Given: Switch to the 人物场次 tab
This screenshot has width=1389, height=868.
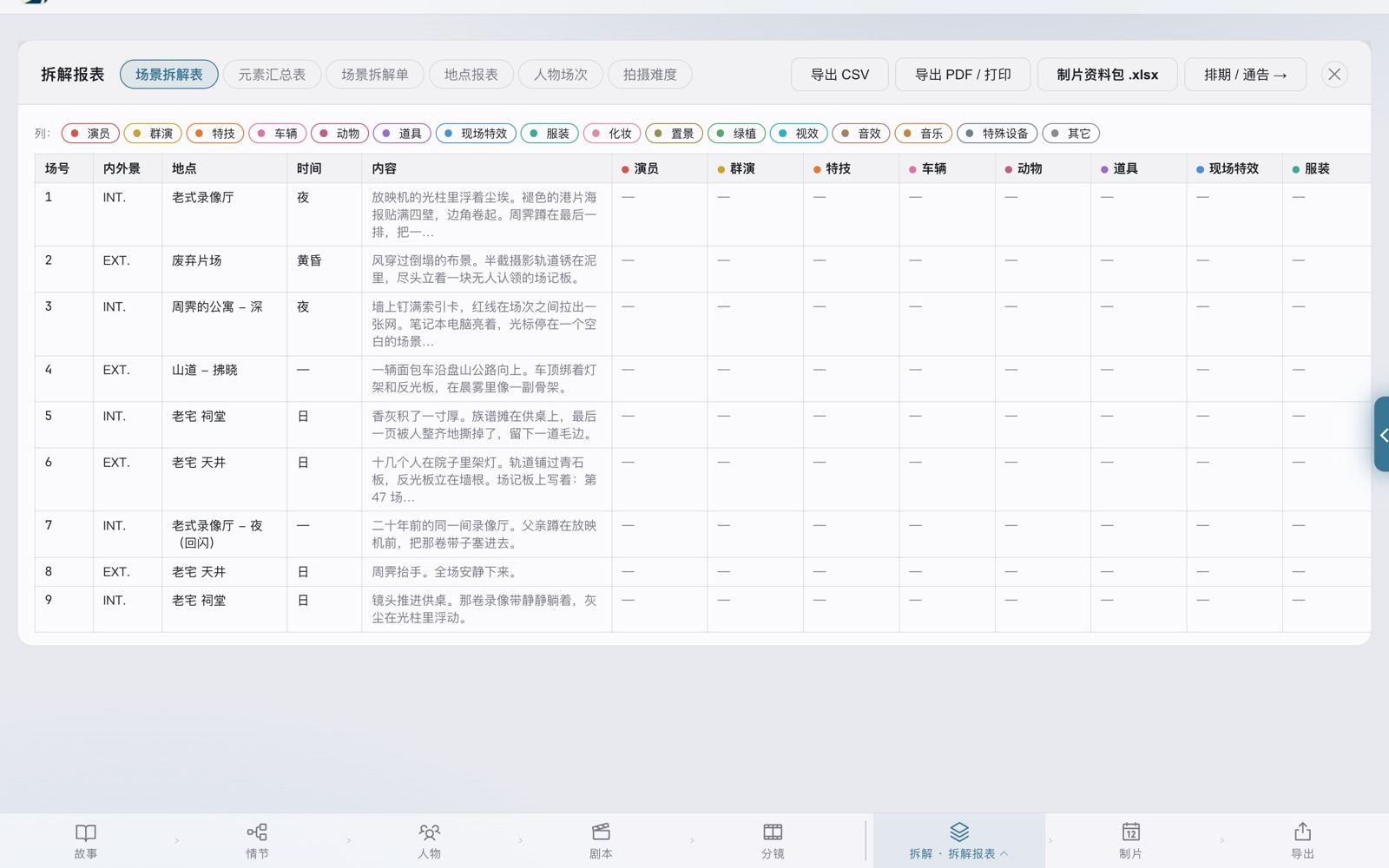Looking at the screenshot, I should pos(561,75).
